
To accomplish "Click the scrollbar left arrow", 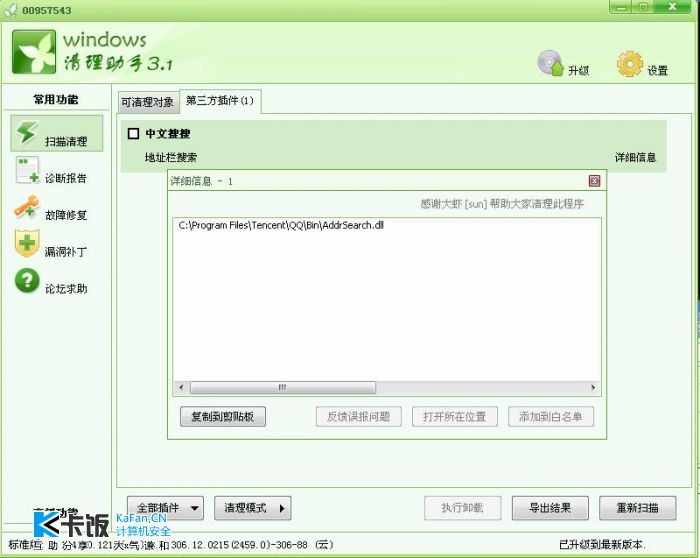I will click(x=181, y=387).
